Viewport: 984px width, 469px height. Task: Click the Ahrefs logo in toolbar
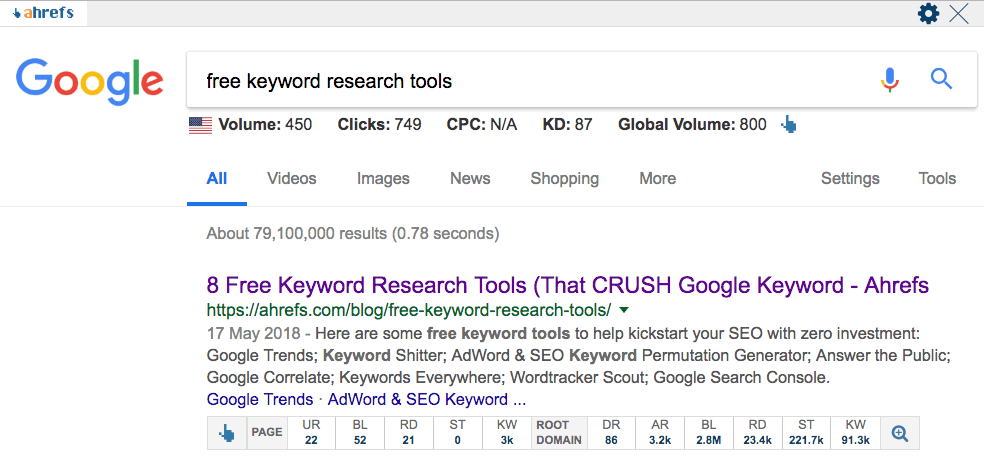[43, 13]
